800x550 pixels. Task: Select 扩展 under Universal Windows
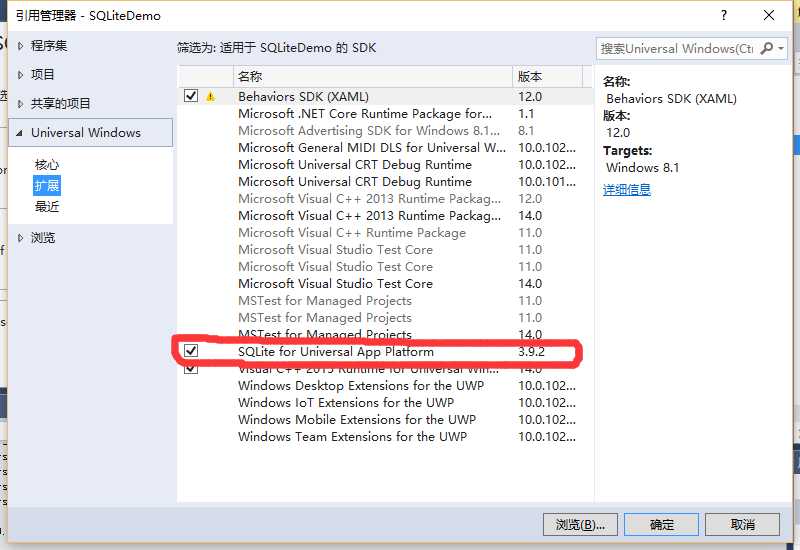click(46, 186)
